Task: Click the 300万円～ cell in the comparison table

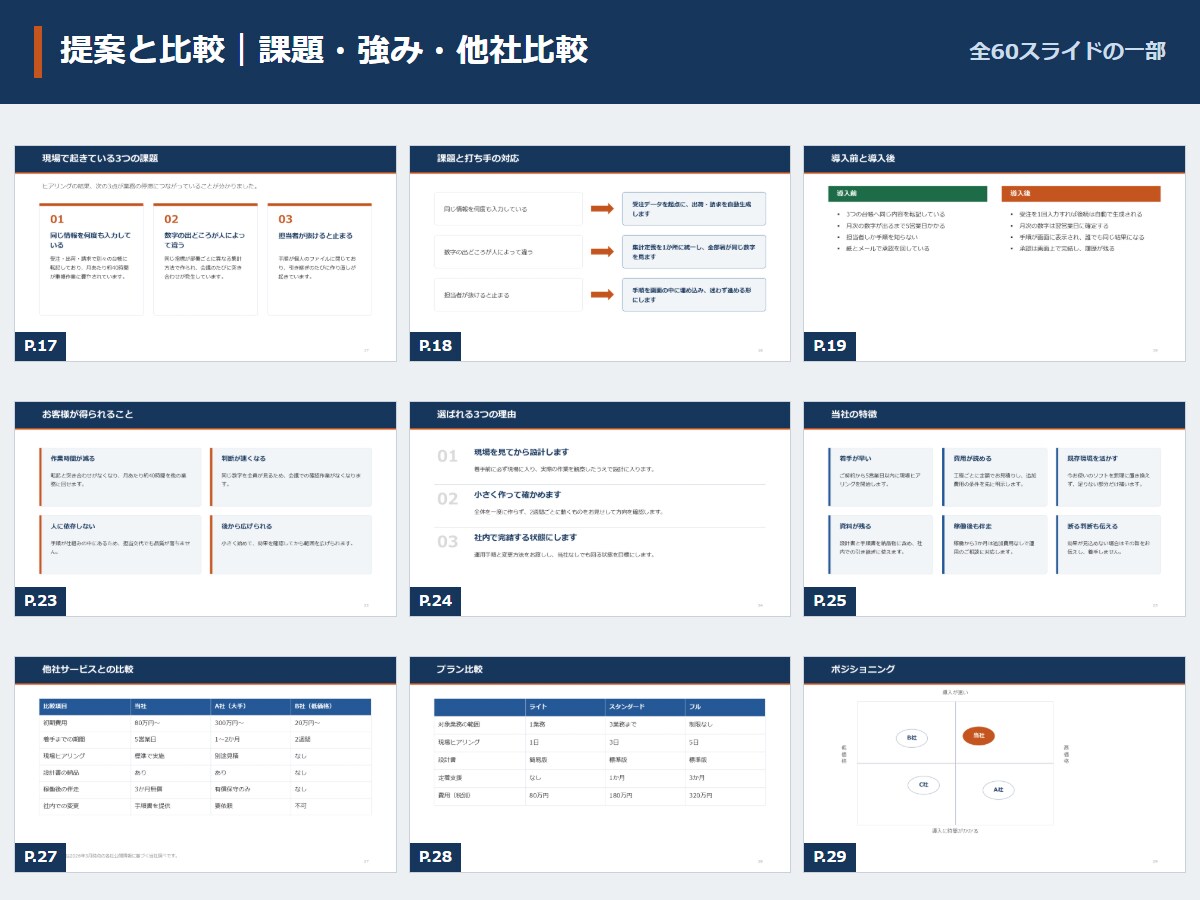Action: pyautogui.click(x=250, y=723)
